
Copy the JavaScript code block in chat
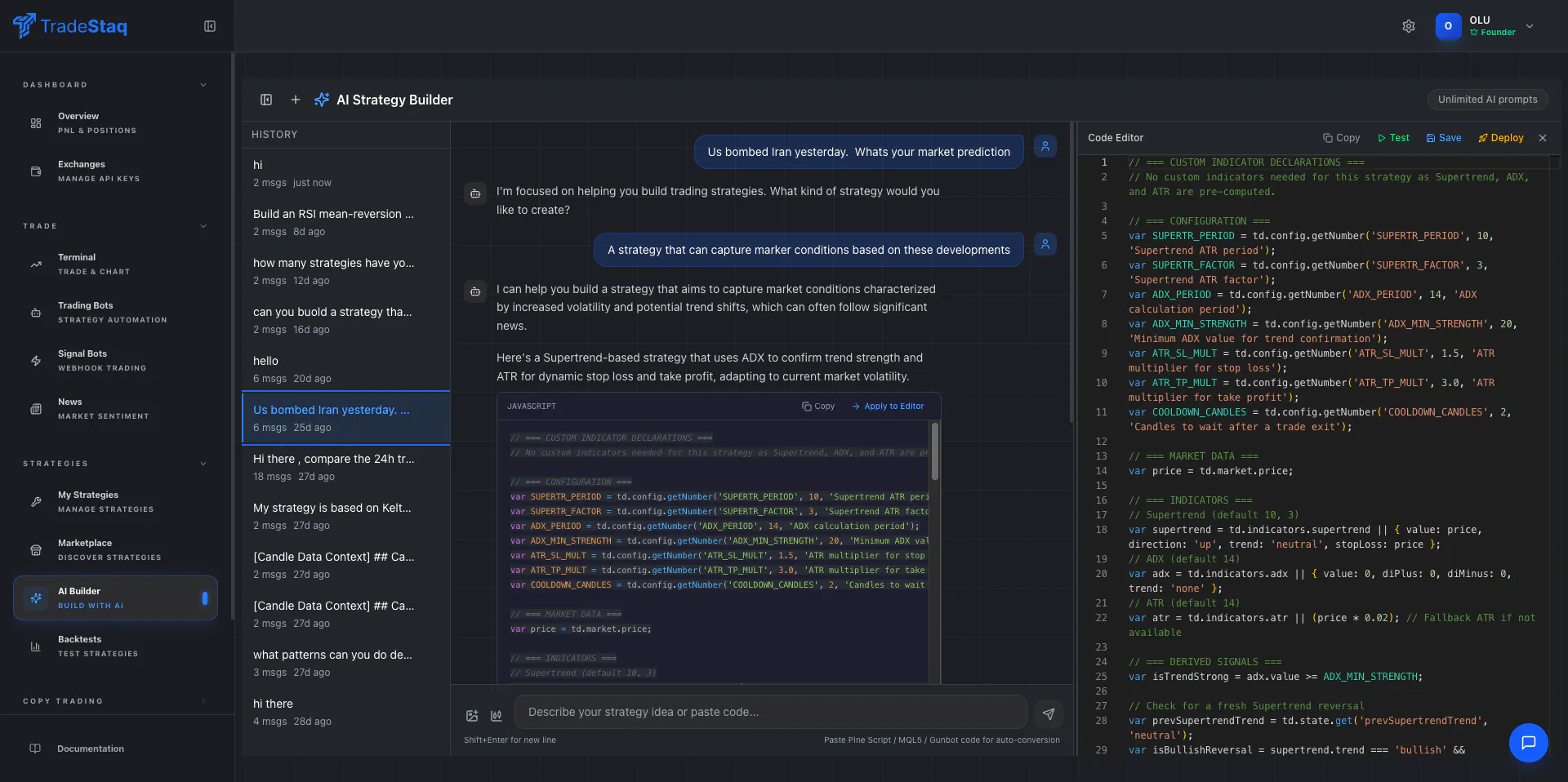coord(818,407)
